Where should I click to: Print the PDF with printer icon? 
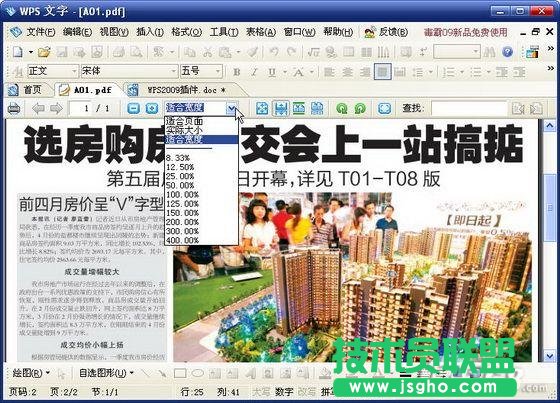[14, 108]
